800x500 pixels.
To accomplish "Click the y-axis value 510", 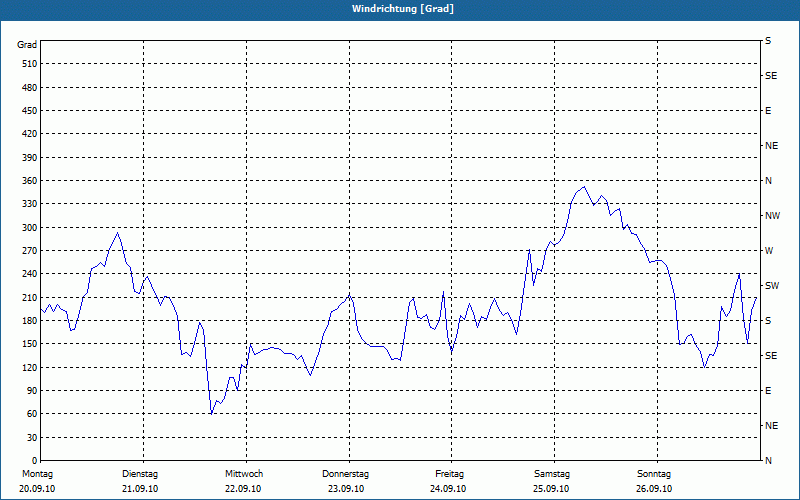I will click(x=30, y=64).
